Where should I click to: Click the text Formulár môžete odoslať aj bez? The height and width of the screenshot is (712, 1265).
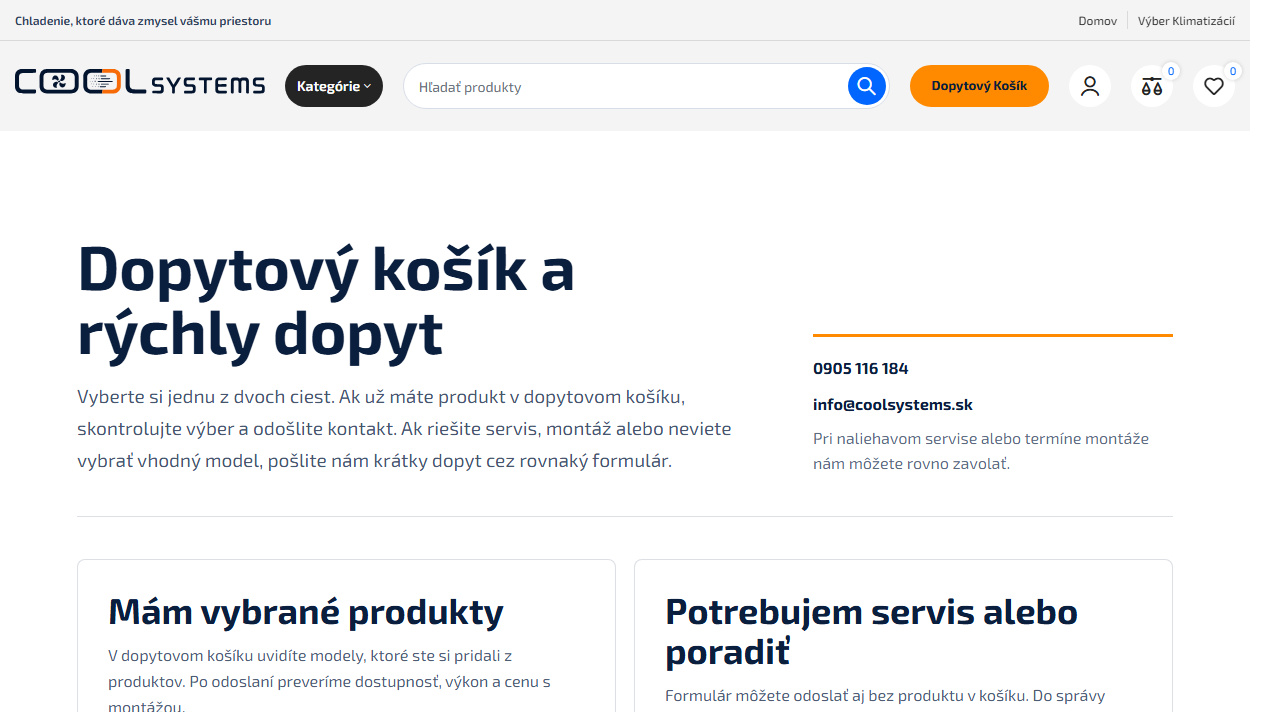tap(885, 696)
